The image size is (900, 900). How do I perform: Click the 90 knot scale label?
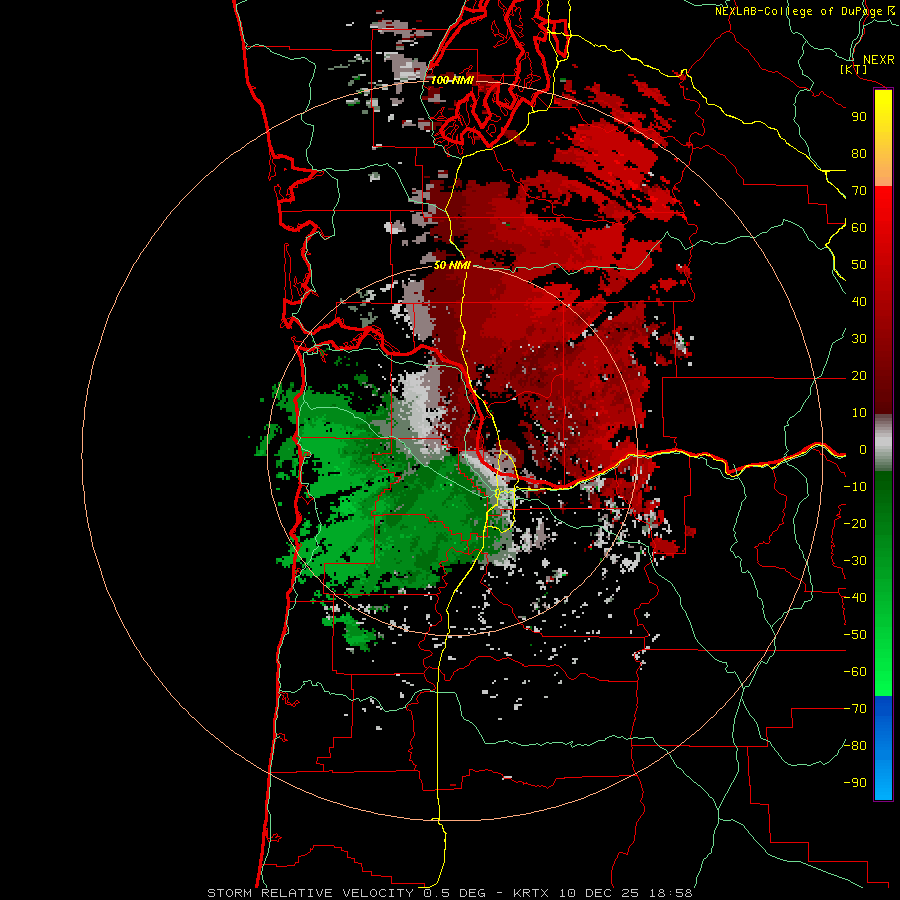click(x=859, y=117)
